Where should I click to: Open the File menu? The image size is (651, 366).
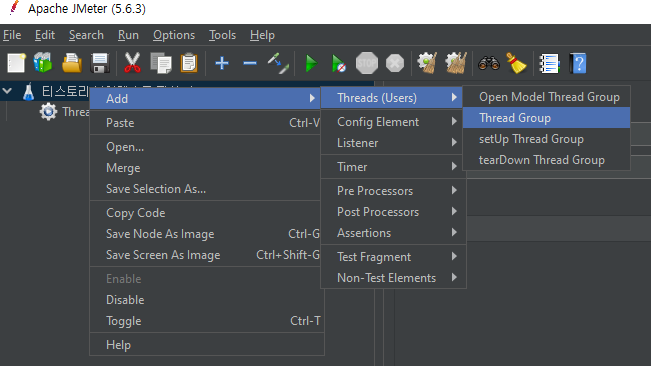(x=12, y=35)
